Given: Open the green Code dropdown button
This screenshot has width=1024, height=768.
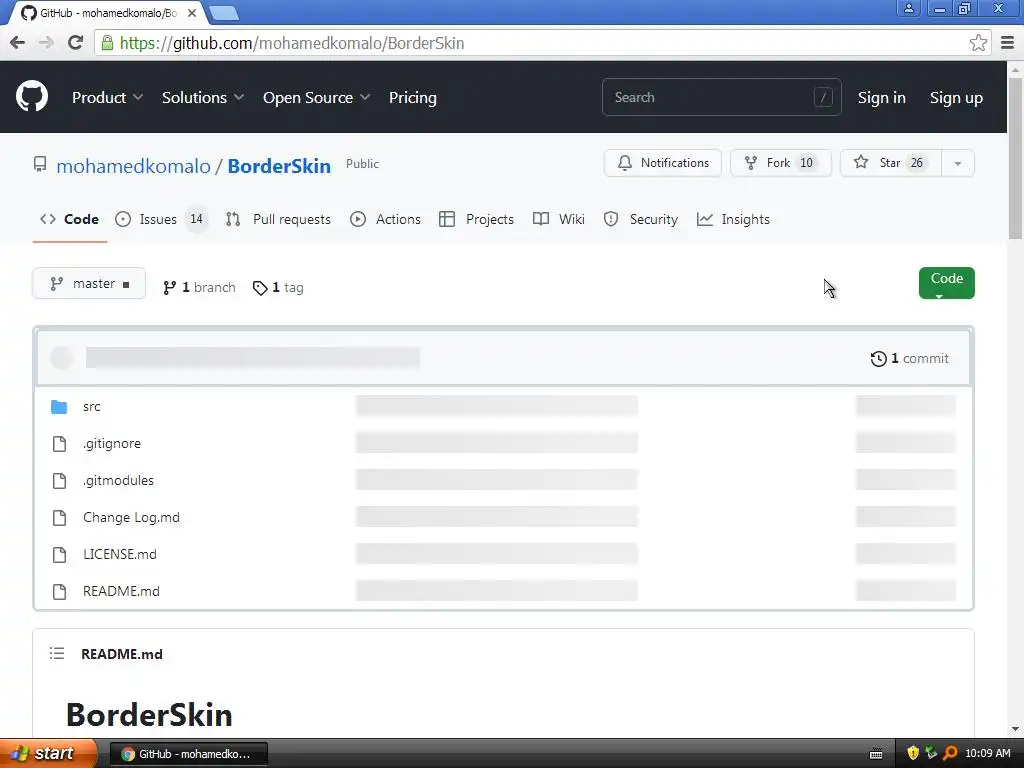Looking at the screenshot, I should point(946,283).
